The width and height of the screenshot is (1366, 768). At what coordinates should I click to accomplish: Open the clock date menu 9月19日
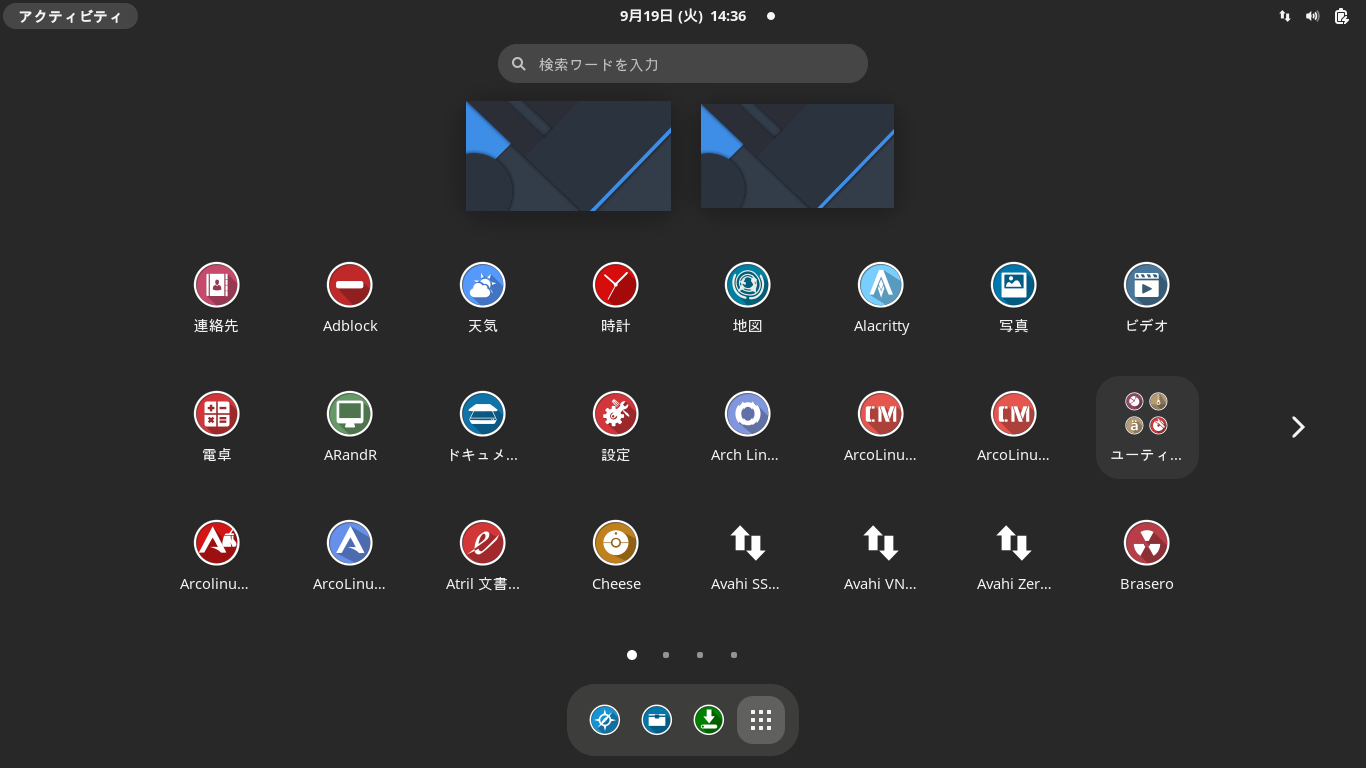click(683, 16)
